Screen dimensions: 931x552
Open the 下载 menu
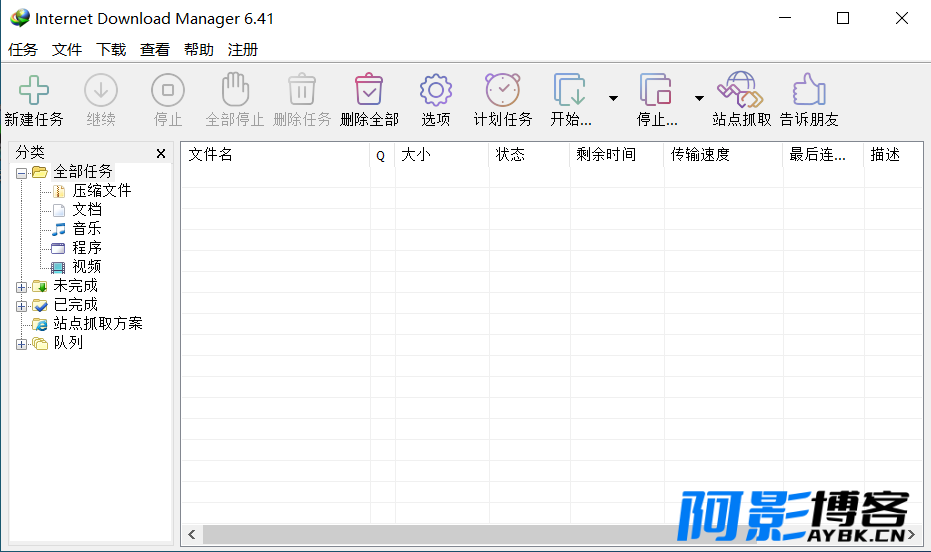pos(111,50)
